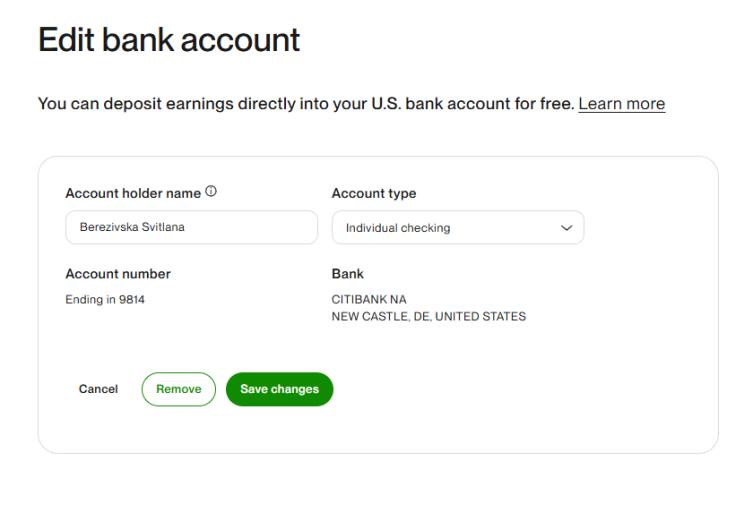Click the Edit bank account heading

(169, 40)
